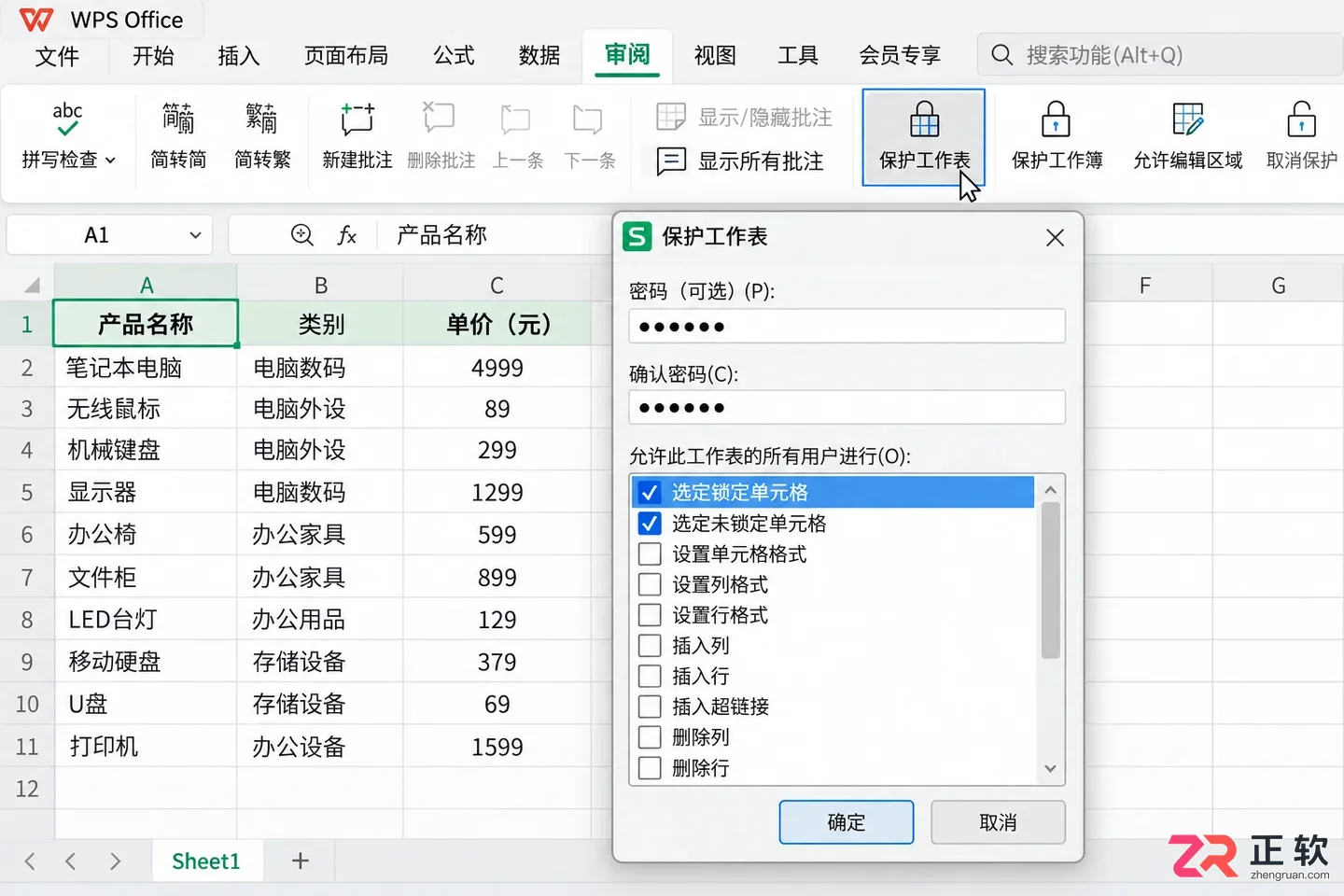Uncheck 选定未锁定单元格 checkbox

pos(650,523)
